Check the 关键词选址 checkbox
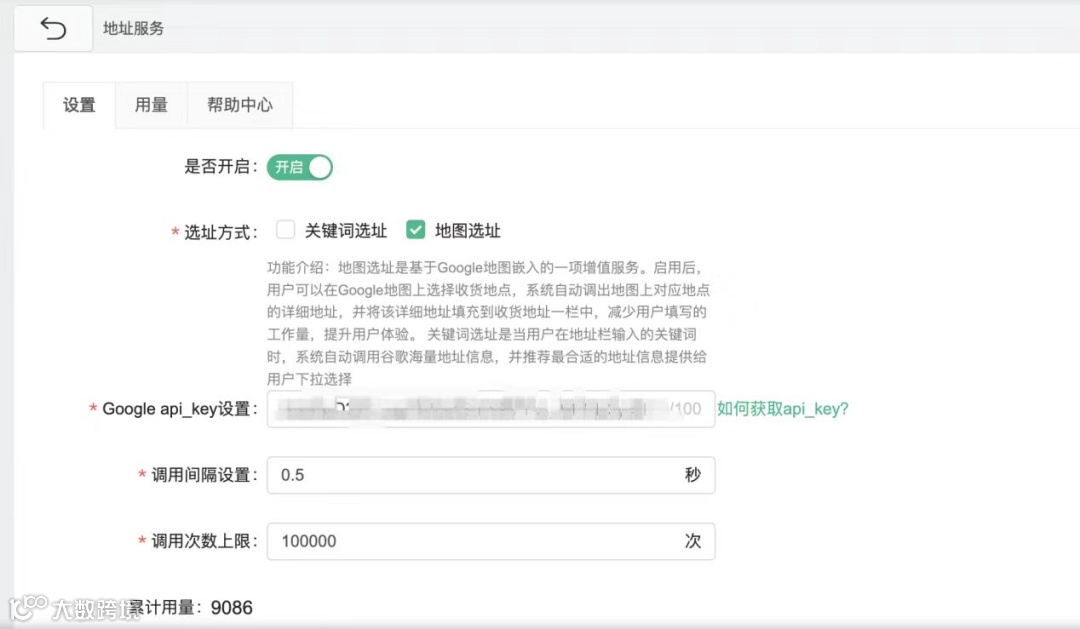 pyautogui.click(x=286, y=229)
